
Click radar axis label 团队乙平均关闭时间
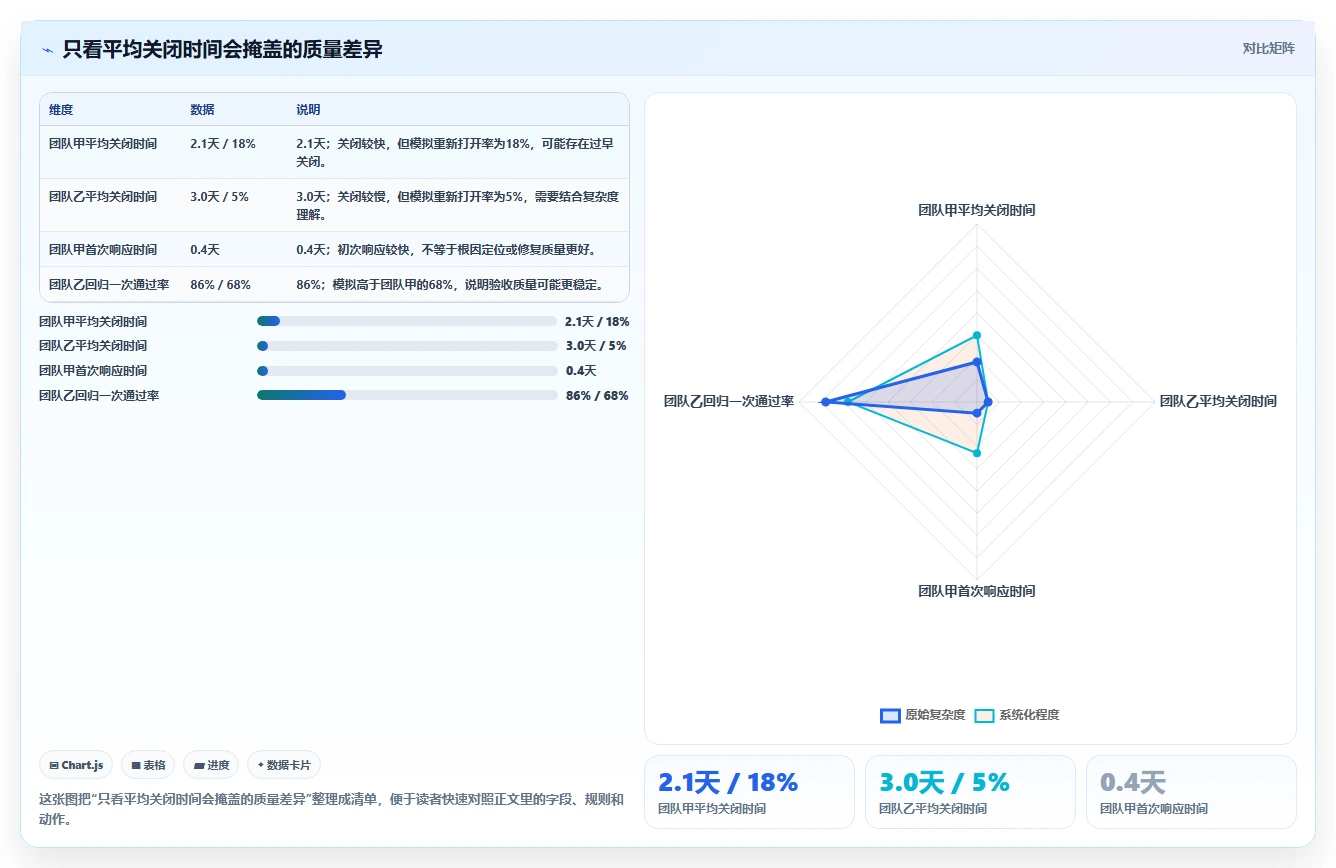point(1218,401)
